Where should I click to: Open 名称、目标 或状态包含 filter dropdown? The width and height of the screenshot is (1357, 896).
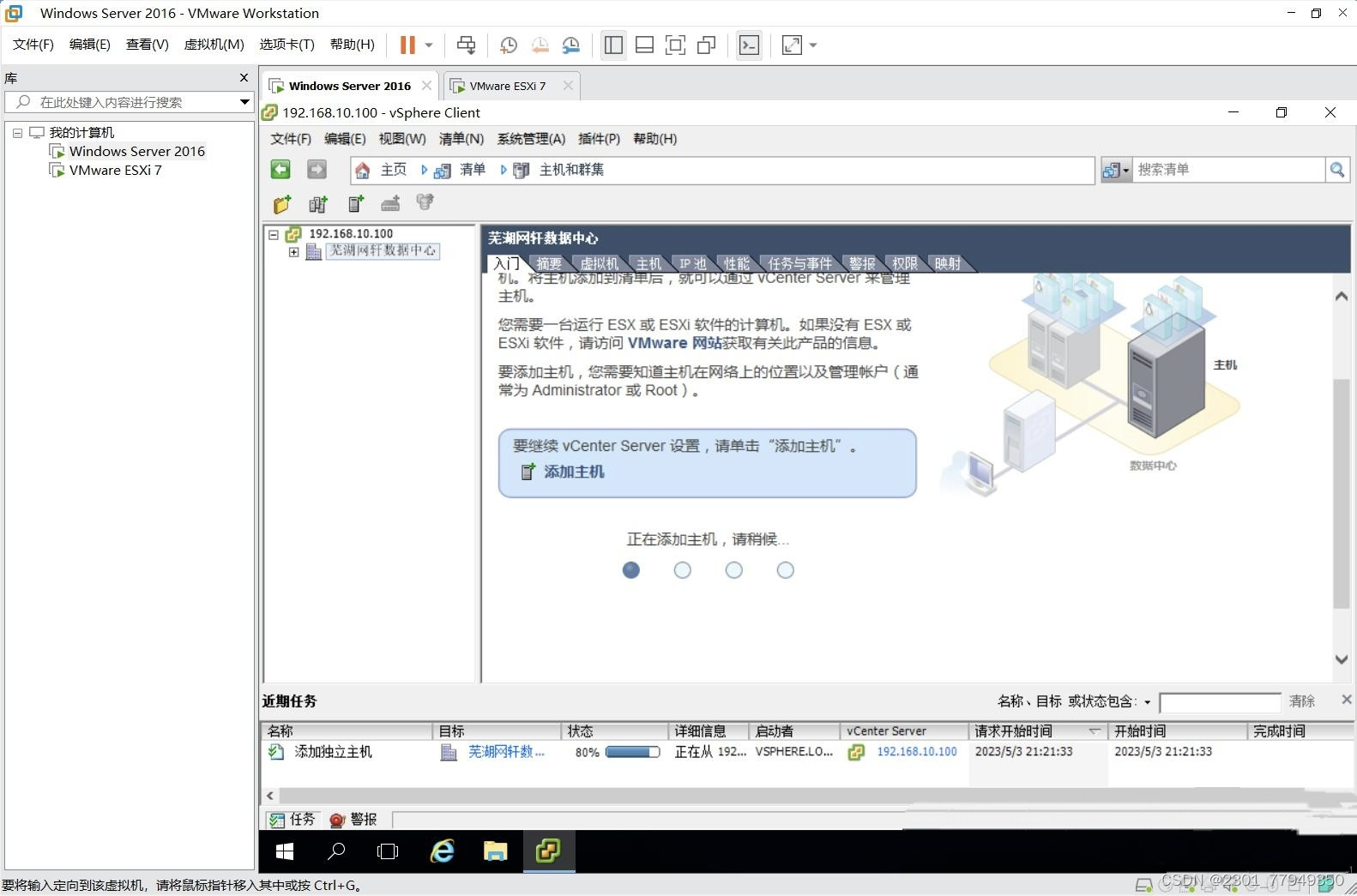1147,702
